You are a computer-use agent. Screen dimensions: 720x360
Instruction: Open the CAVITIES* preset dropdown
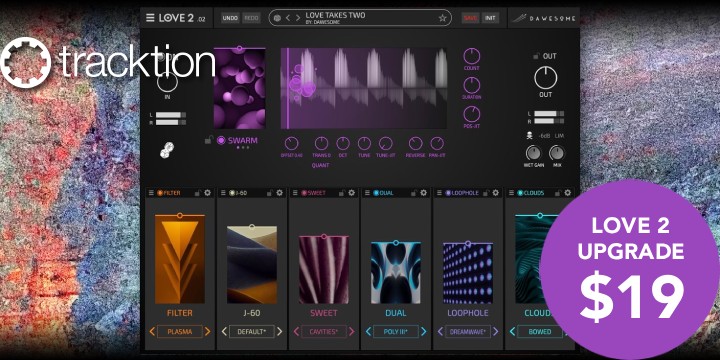(324, 332)
